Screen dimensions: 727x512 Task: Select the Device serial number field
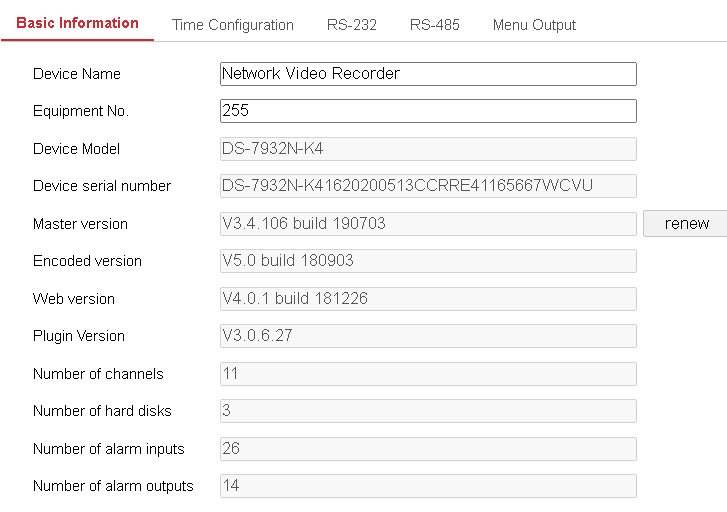click(x=427, y=186)
